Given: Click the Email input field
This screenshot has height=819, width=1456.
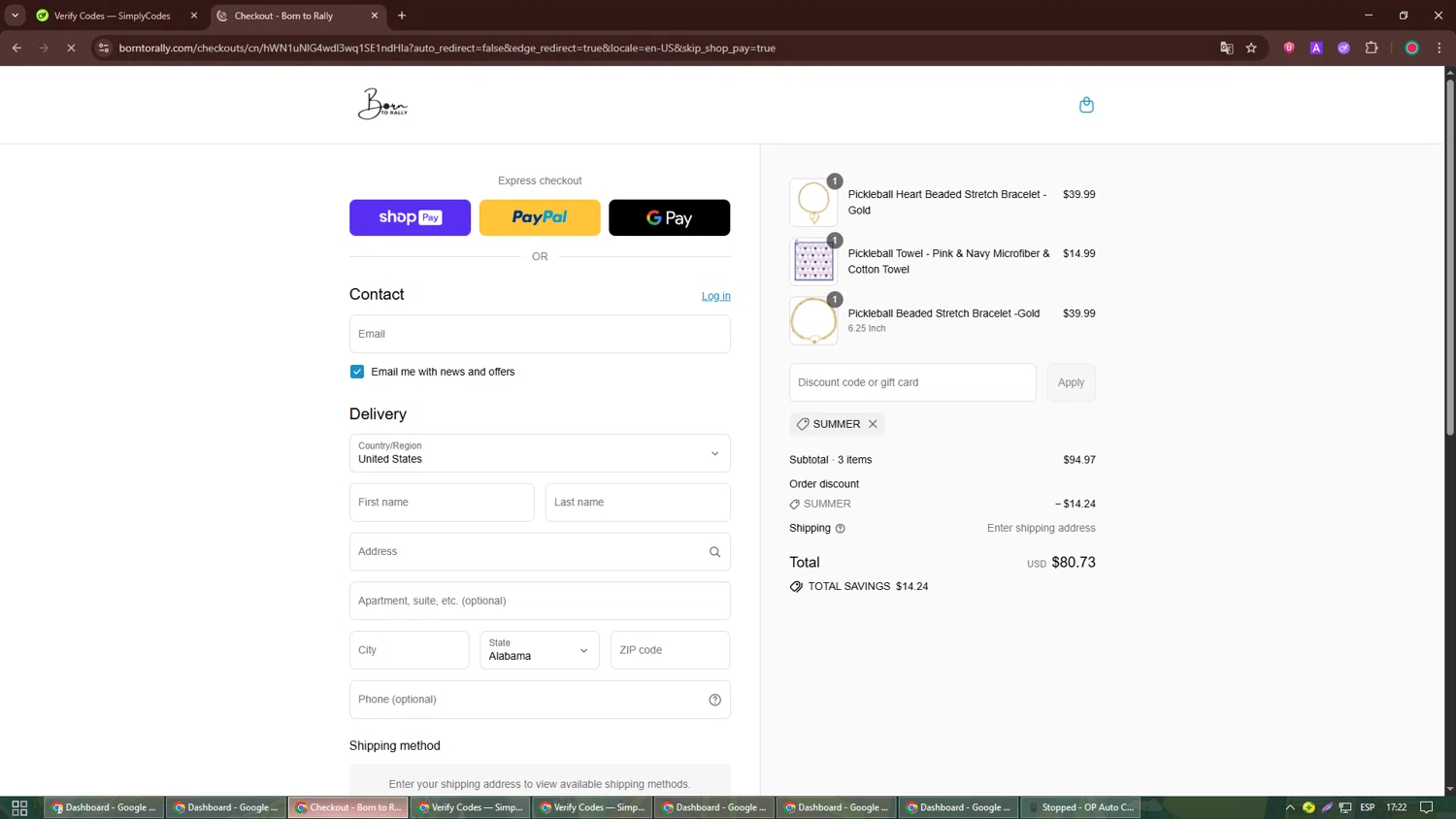Looking at the screenshot, I should (x=540, y=334).
